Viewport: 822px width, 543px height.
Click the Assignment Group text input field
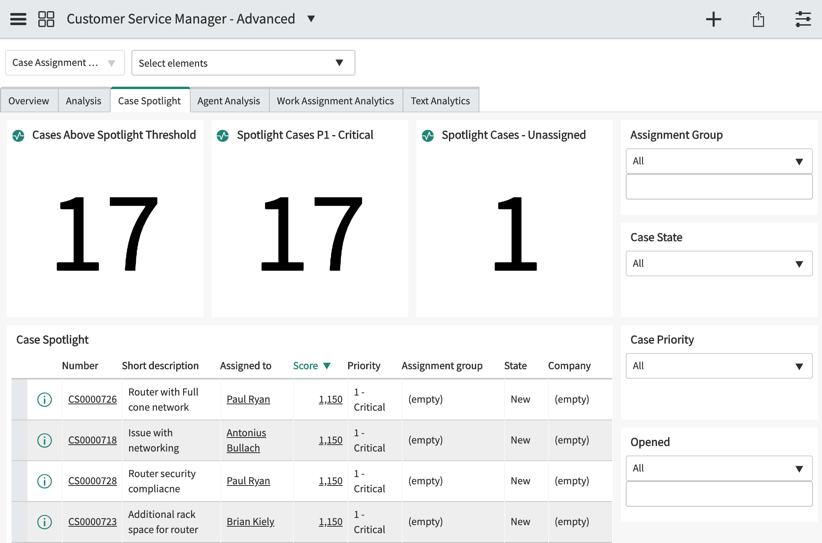[x=719, y=187]
